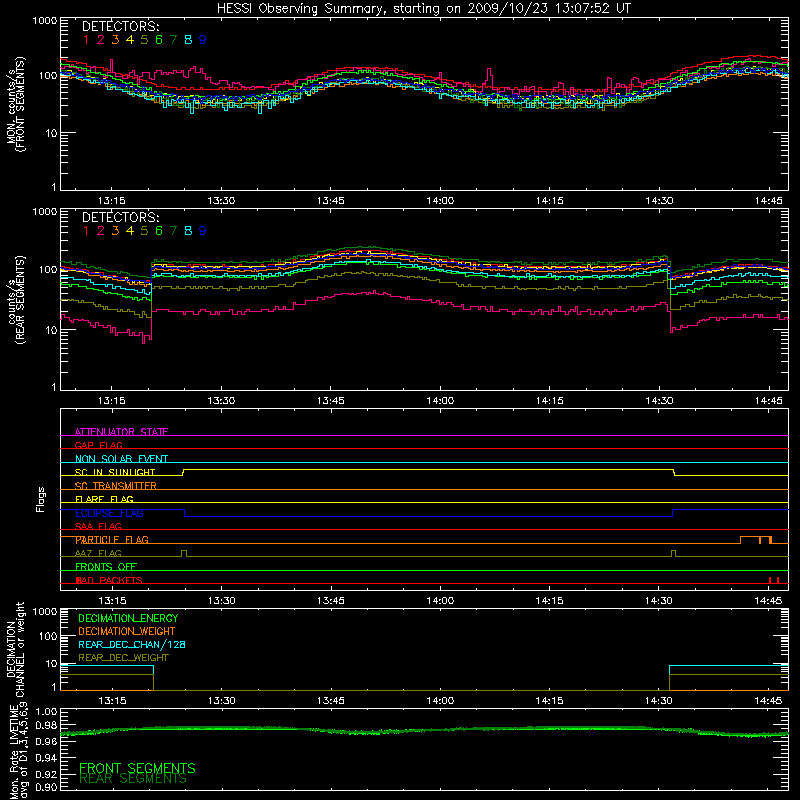Image resolution: width=800 pixels, height=800 pixels.
Task: Select cyan detector 8 in front segments legend
Action: [188, 40]
